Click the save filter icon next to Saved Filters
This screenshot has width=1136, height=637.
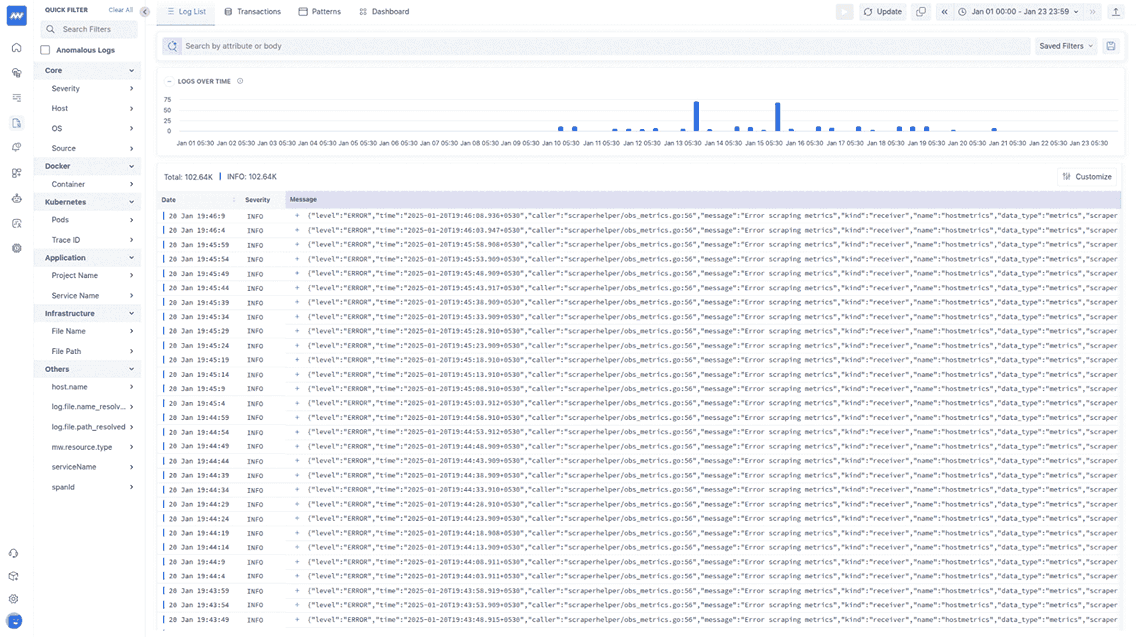coord(1111,46)
